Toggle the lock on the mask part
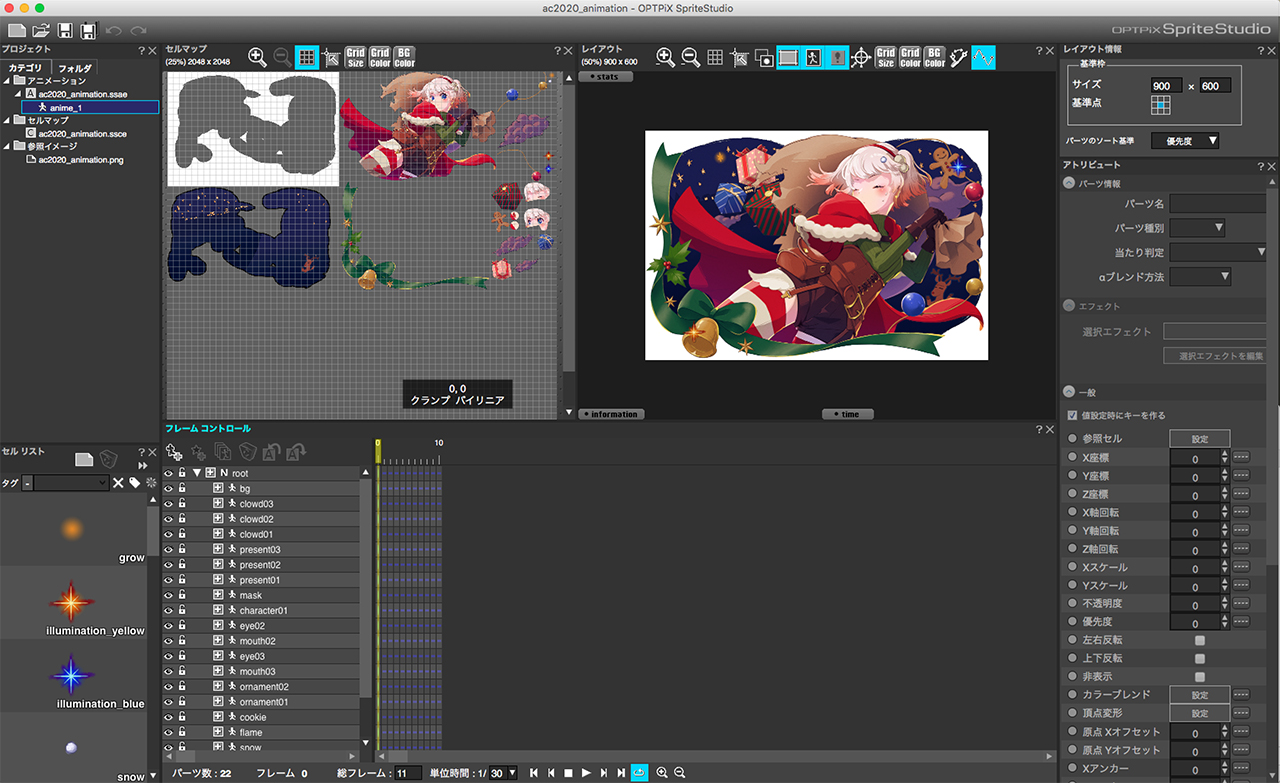Viewport: 1280px width, 783px height. click(182, 596)
